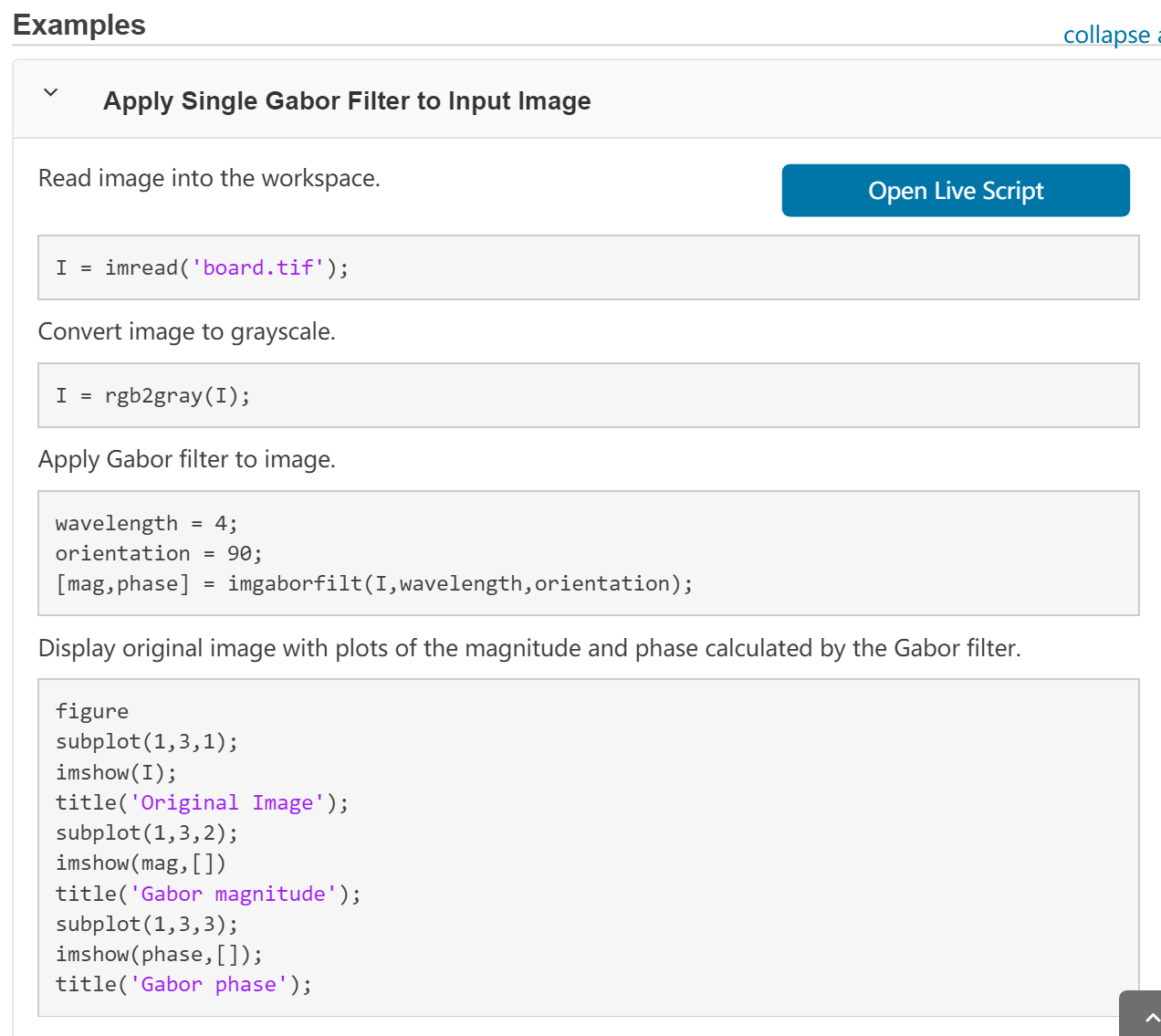
Task: Click the Examples section heading
Action: click(x=79, y=25)
